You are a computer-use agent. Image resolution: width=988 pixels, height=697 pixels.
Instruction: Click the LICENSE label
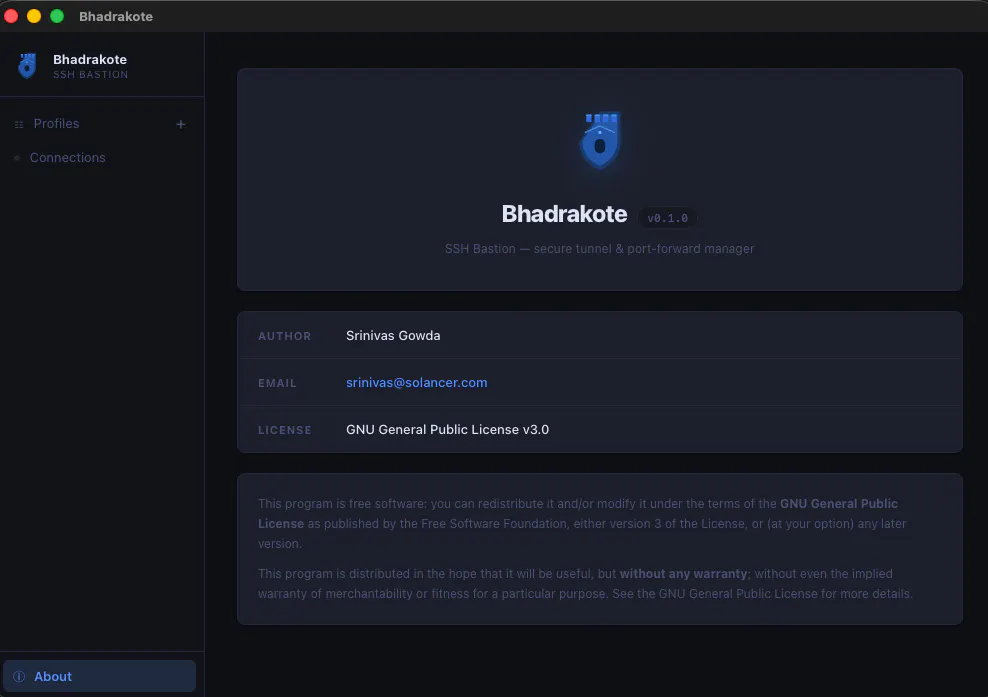coord(285,430)
